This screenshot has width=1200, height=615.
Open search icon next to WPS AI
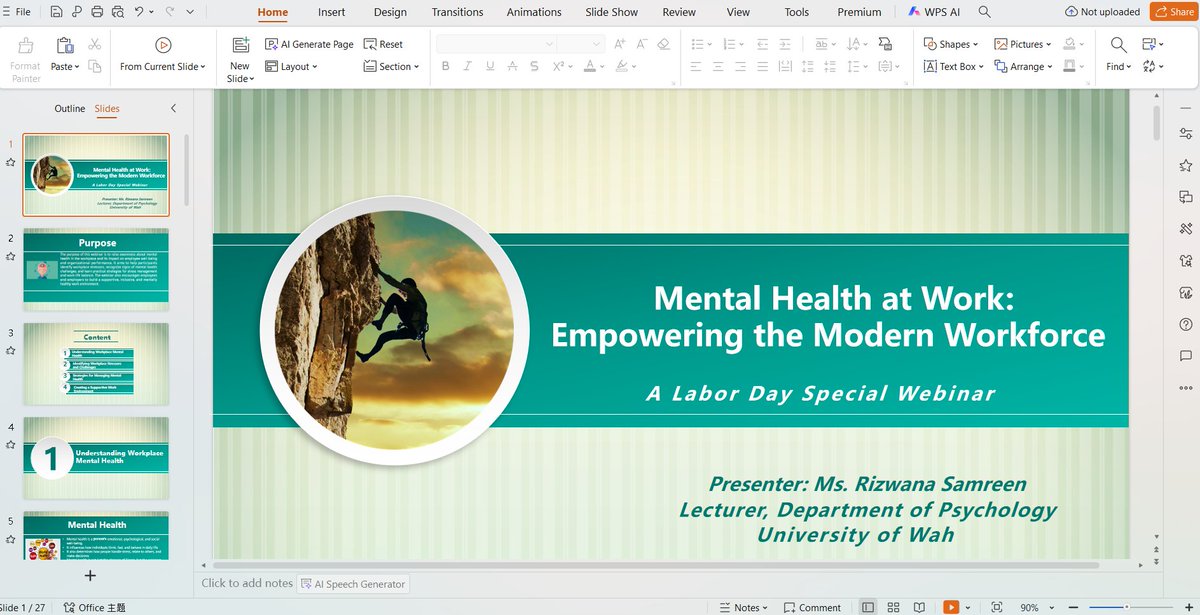click(x=984, y=12)
